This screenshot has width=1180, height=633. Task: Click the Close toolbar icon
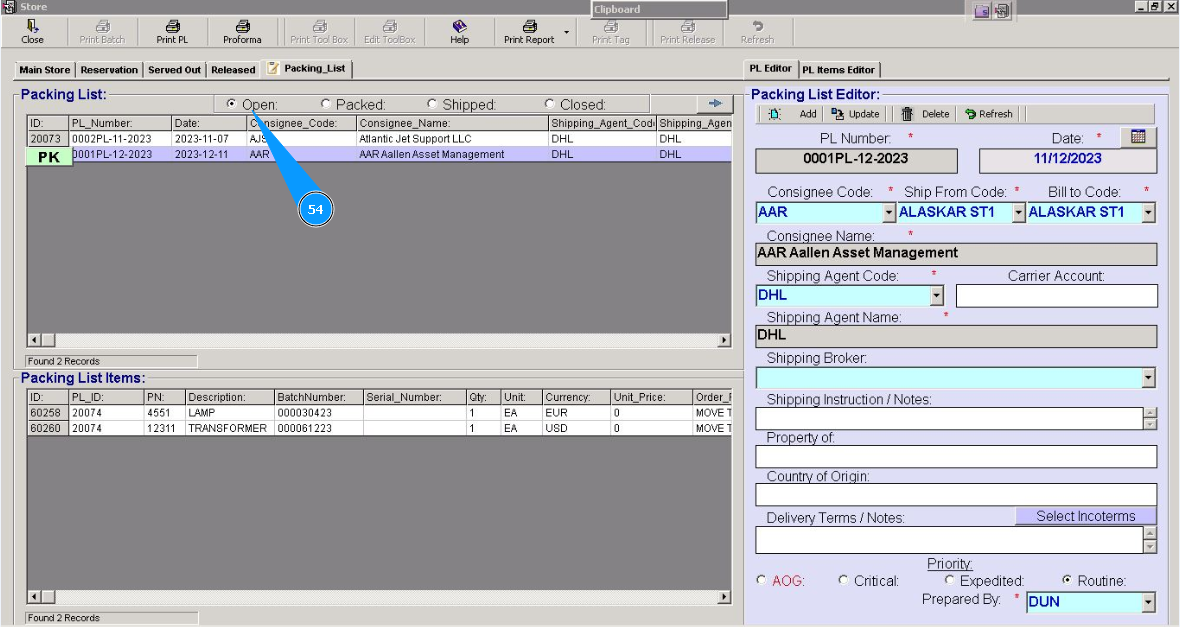point(32,27)
